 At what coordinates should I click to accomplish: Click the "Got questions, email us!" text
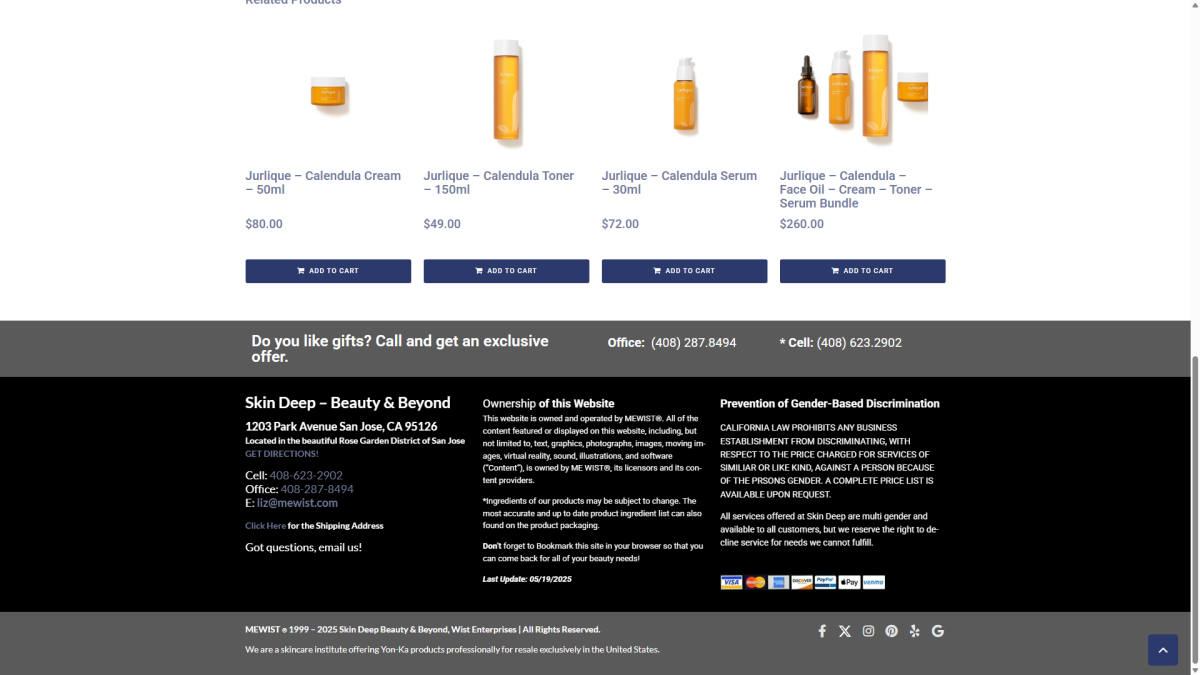[x=304, y=548]
